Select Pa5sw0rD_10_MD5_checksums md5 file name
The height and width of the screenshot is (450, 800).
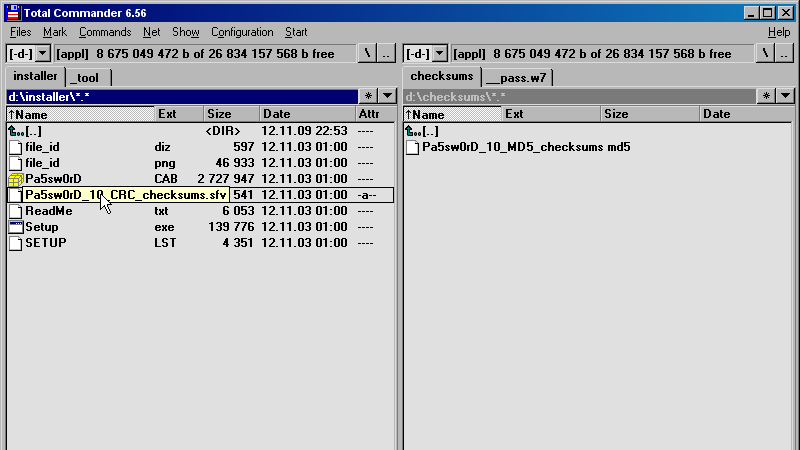(526, 147)
